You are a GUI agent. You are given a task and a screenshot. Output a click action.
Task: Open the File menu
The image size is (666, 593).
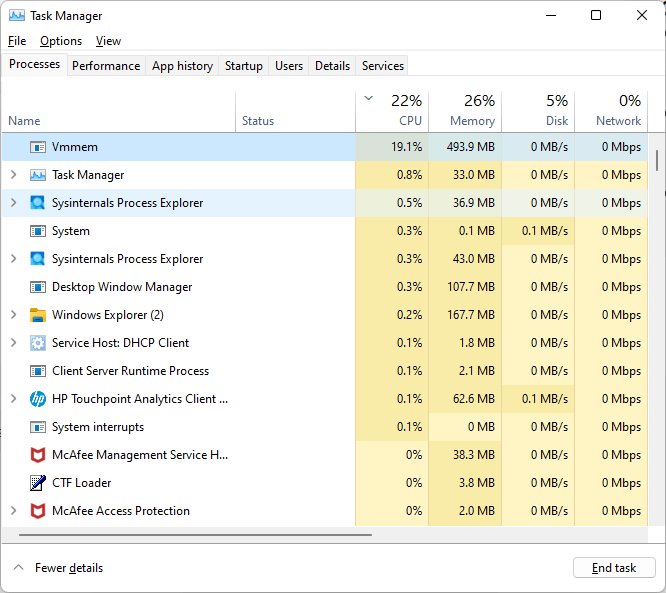point(17,41)
